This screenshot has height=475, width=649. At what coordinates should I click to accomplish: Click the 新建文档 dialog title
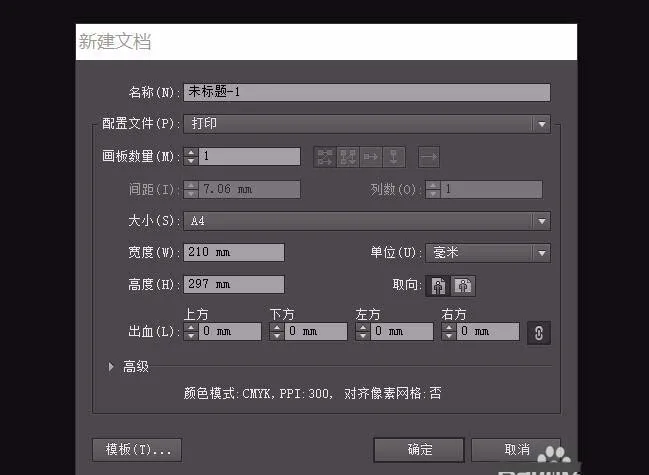pyautogui.click(x=115, y=42)
